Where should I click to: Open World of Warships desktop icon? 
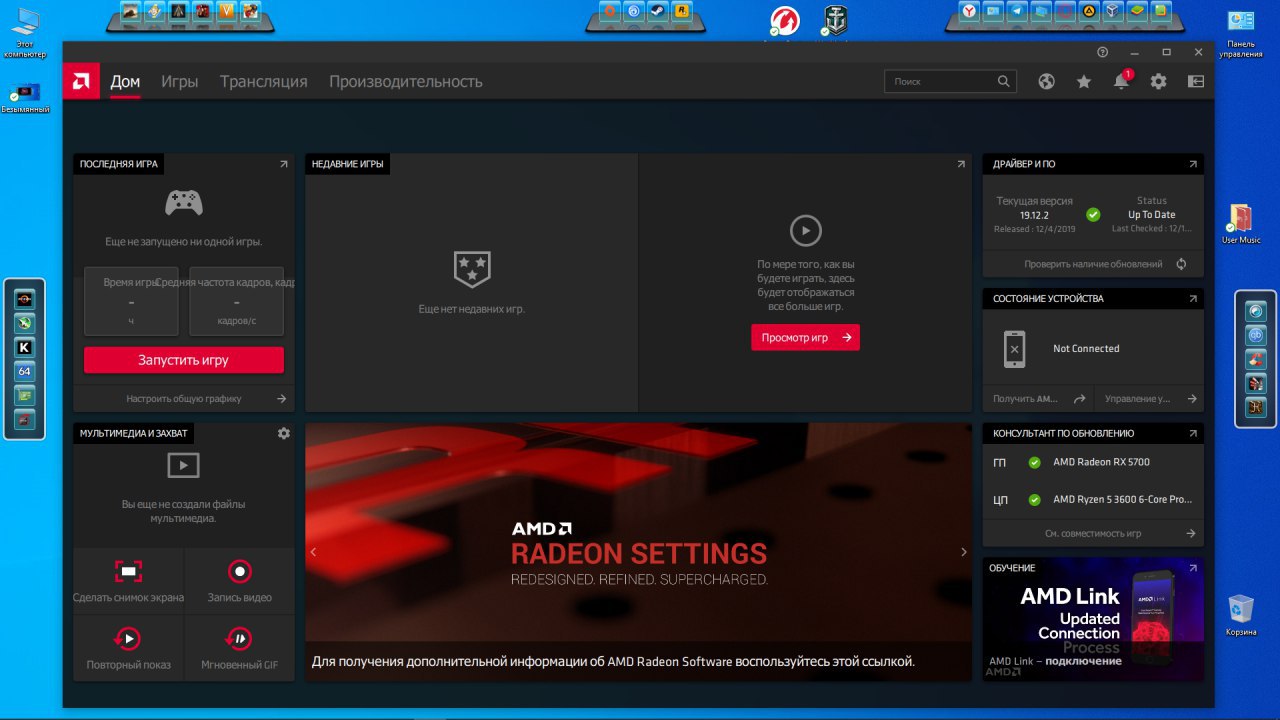(x=834, y=21)
